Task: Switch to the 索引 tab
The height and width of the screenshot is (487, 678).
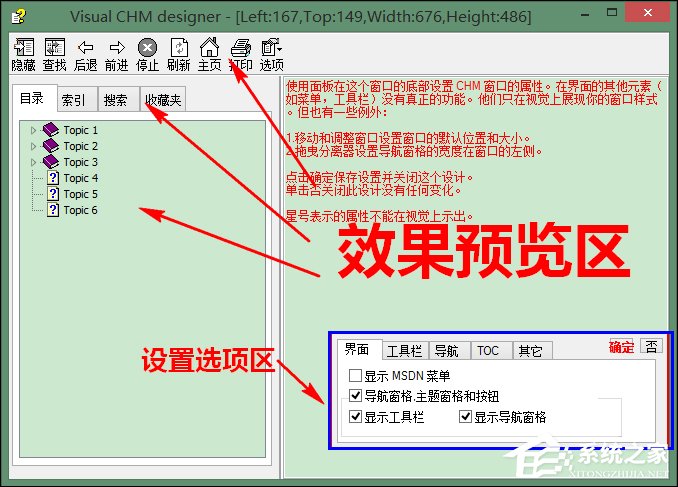Action: click(77, 100)
